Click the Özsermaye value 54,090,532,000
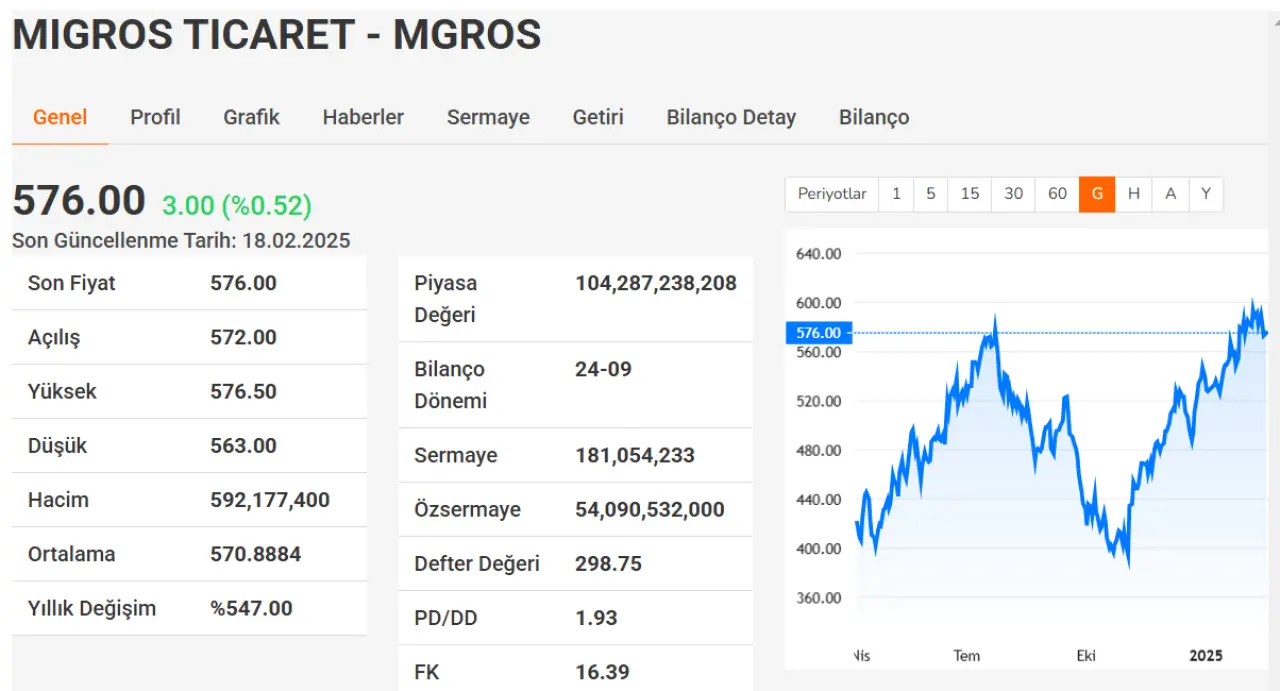The height and width of the screenshot is (691, 1280). [x=650, y=509]
